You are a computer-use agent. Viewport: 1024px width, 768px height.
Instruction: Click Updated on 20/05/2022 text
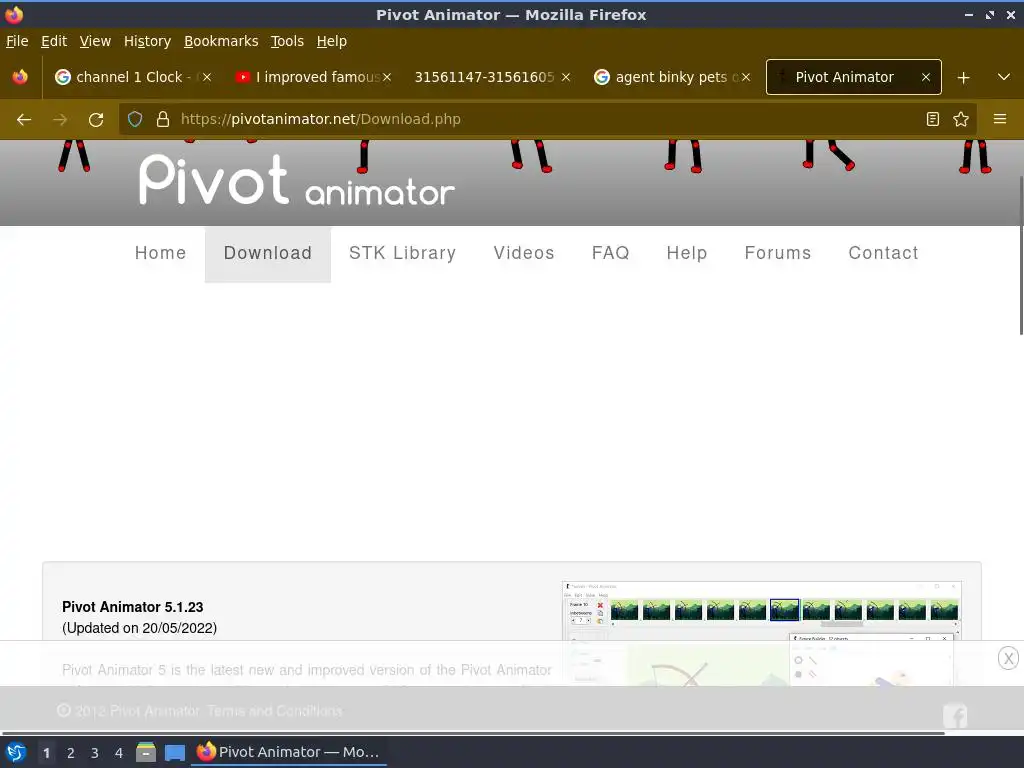139,628
